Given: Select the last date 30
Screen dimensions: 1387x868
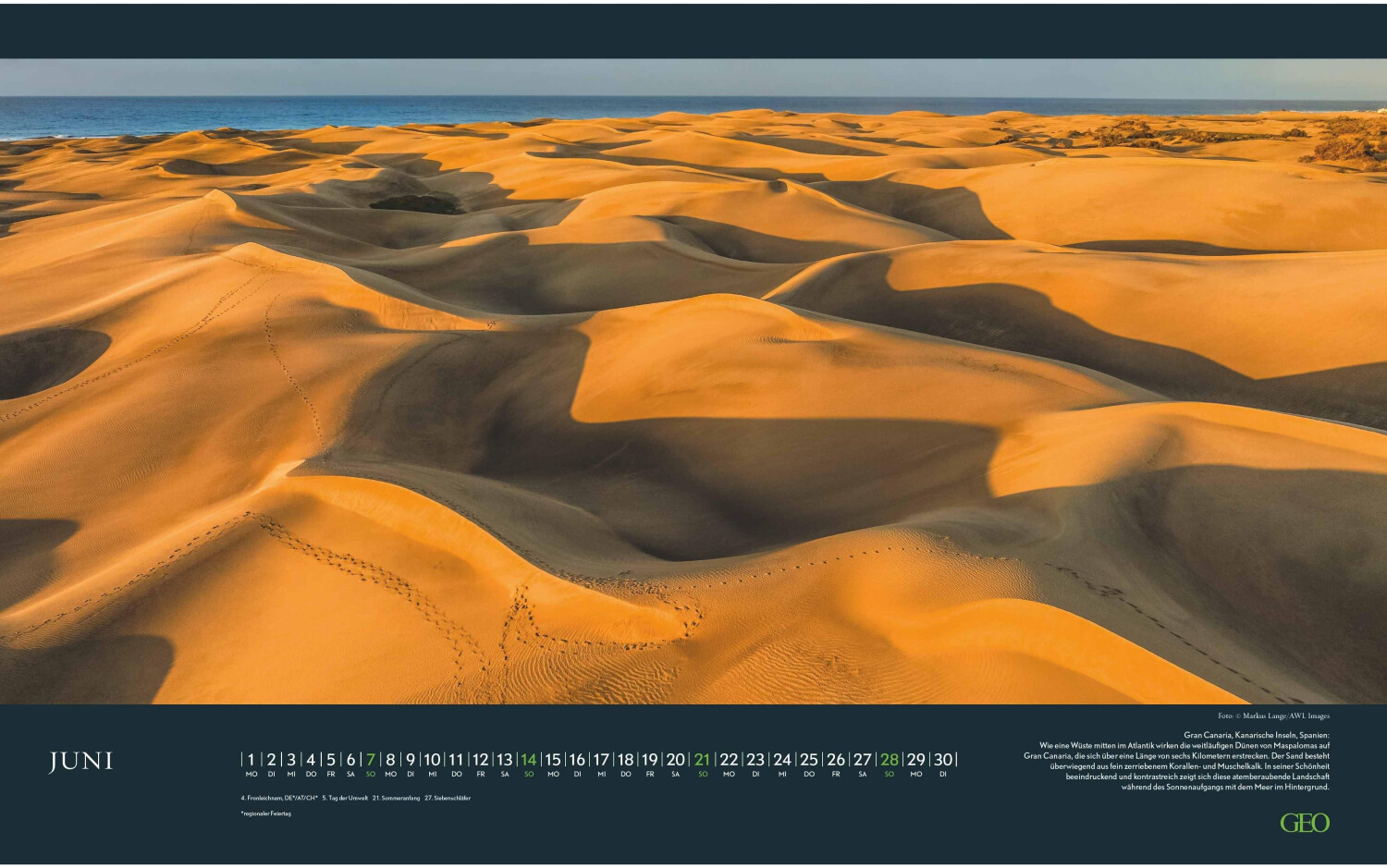Looking at the screenshot, I should pos(942,760).
